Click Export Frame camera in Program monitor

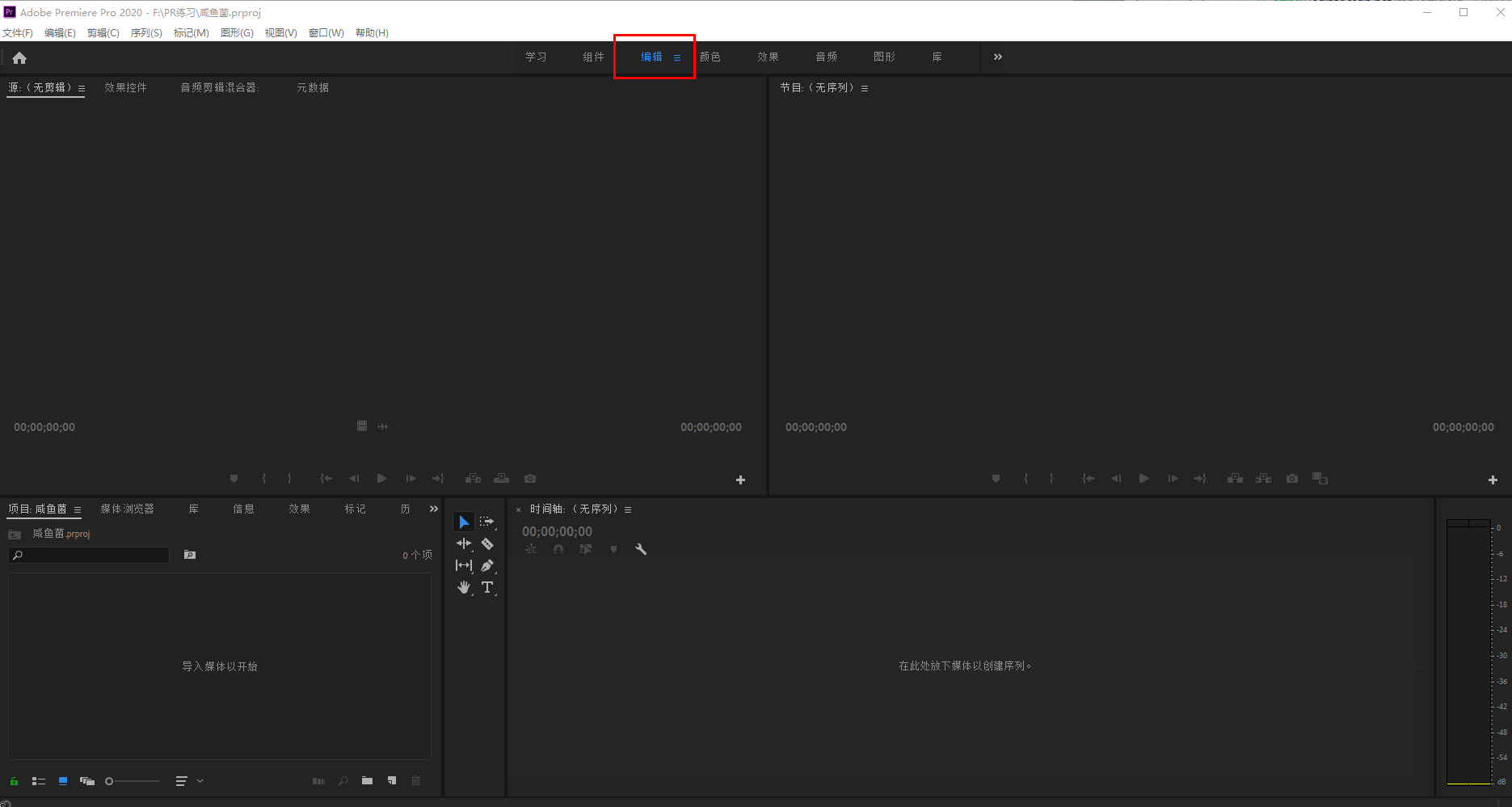pyautogui.click(x=1292, y=479)
